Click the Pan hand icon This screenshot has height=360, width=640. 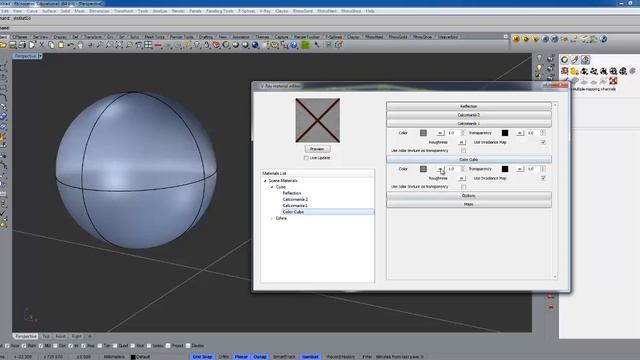[80, 45]
